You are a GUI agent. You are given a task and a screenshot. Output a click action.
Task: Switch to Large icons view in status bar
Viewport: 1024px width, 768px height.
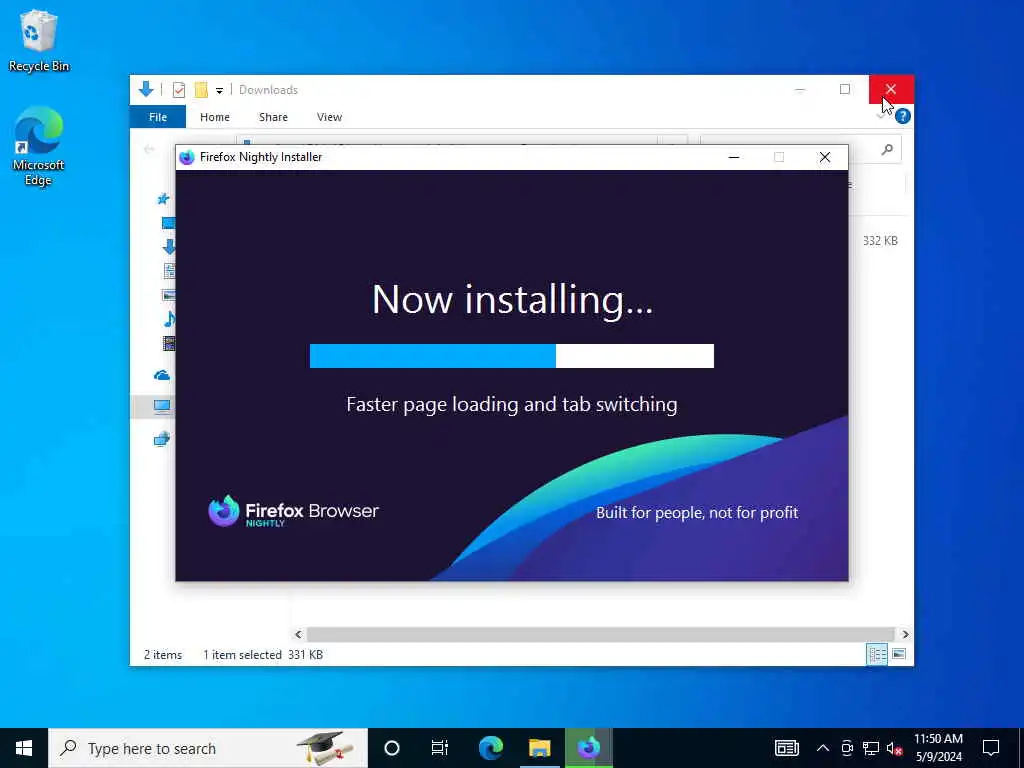899,654
